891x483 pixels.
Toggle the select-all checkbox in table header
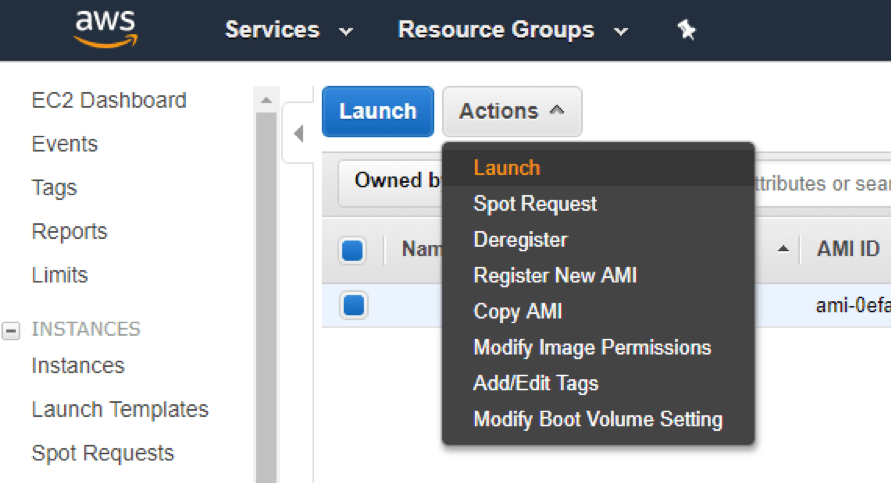tap(352, 250)
